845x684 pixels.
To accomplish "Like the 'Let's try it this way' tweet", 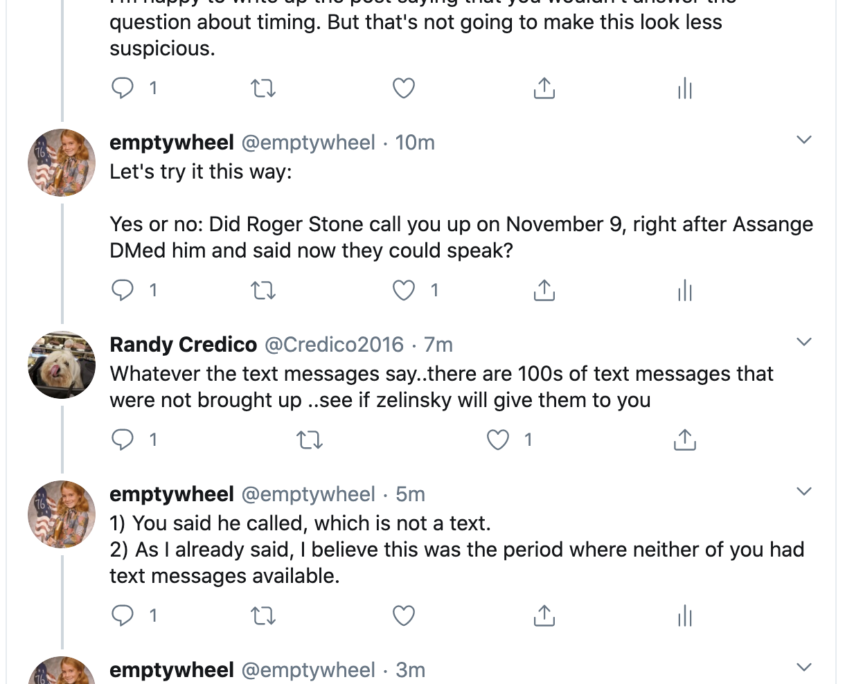I will 404,290.
